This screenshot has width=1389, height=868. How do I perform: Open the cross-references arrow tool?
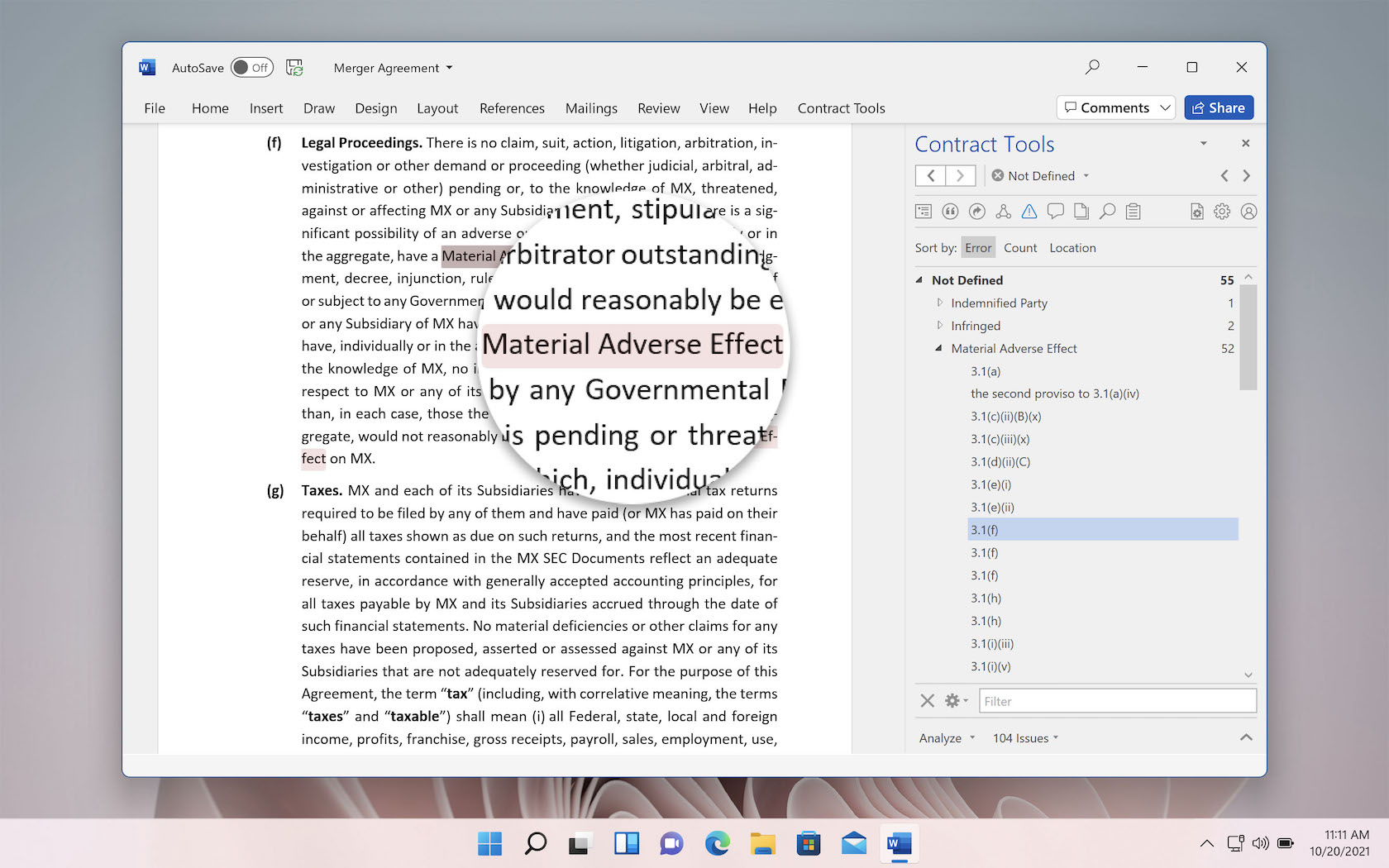coord(976,212)
